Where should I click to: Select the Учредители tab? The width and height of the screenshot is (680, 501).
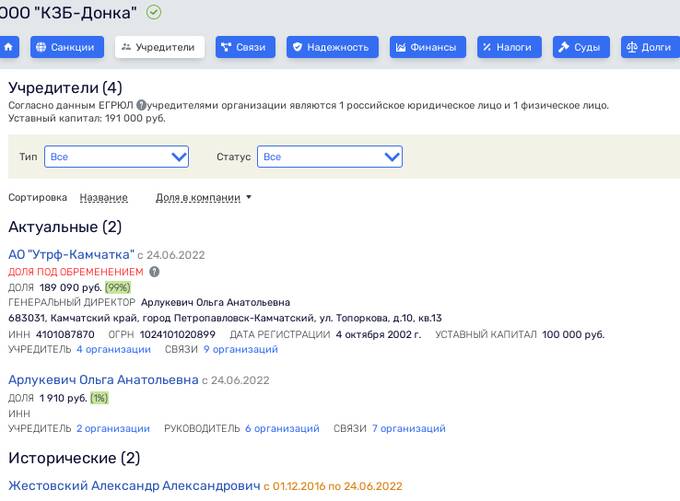160,47
